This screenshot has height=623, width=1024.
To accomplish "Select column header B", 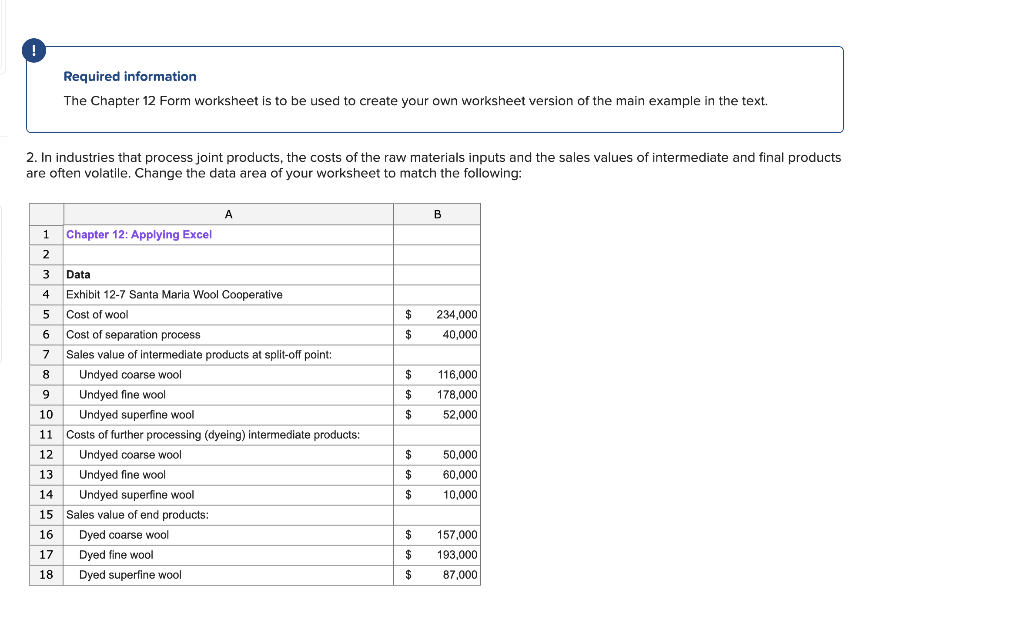I will [436, 213].
